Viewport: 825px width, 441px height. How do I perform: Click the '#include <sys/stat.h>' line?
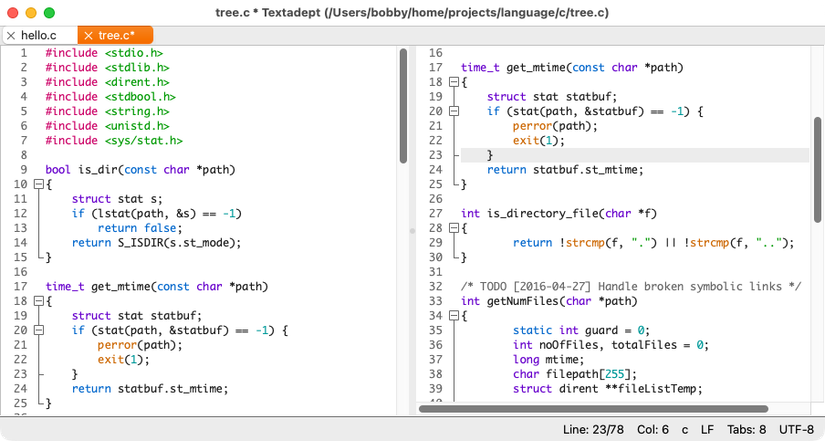tap(114, 141)
